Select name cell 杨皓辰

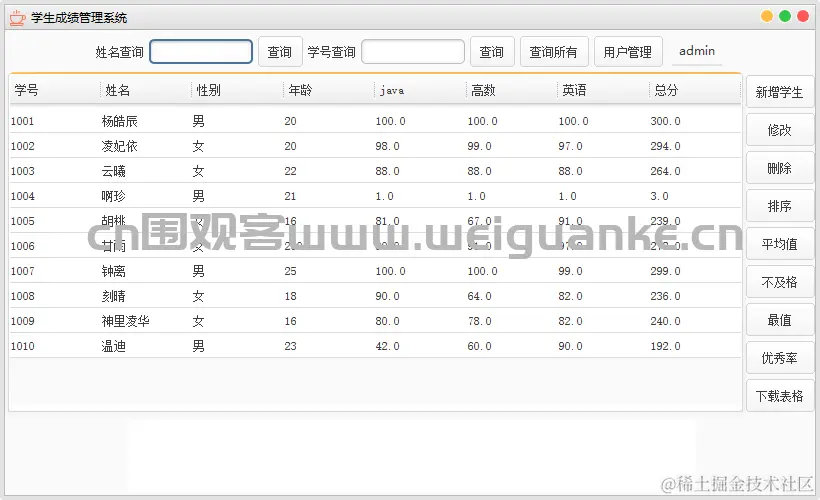click(x=119, y=121)
